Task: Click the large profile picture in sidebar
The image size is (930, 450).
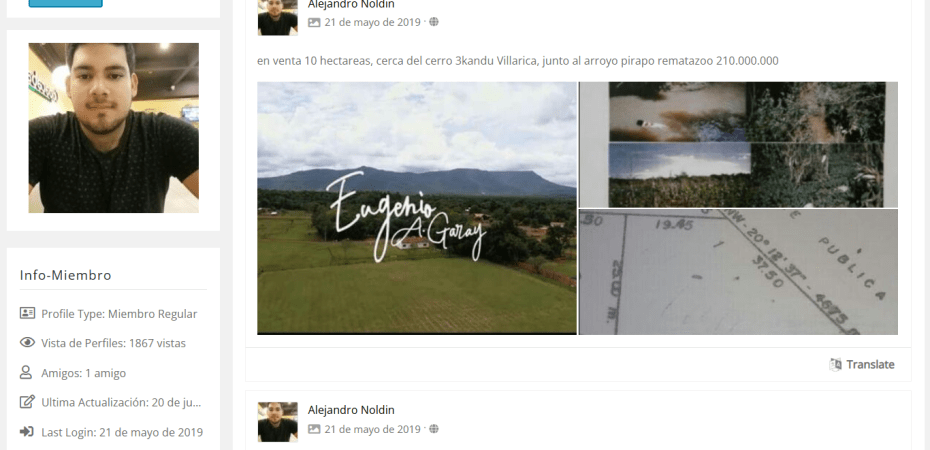Action: pyautogui.click(x=113, y=127)
